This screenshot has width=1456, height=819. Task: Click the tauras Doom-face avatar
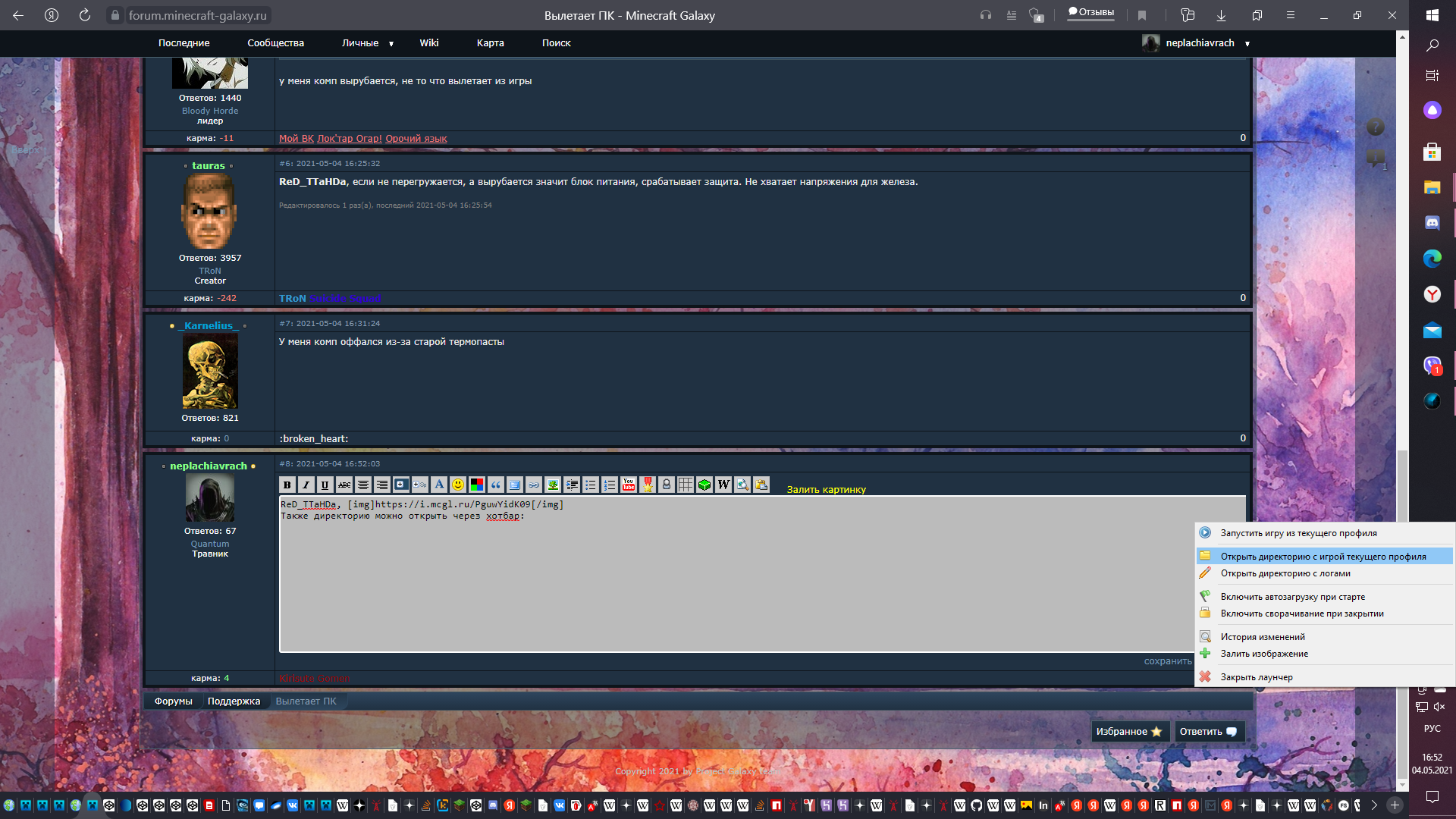210,211
